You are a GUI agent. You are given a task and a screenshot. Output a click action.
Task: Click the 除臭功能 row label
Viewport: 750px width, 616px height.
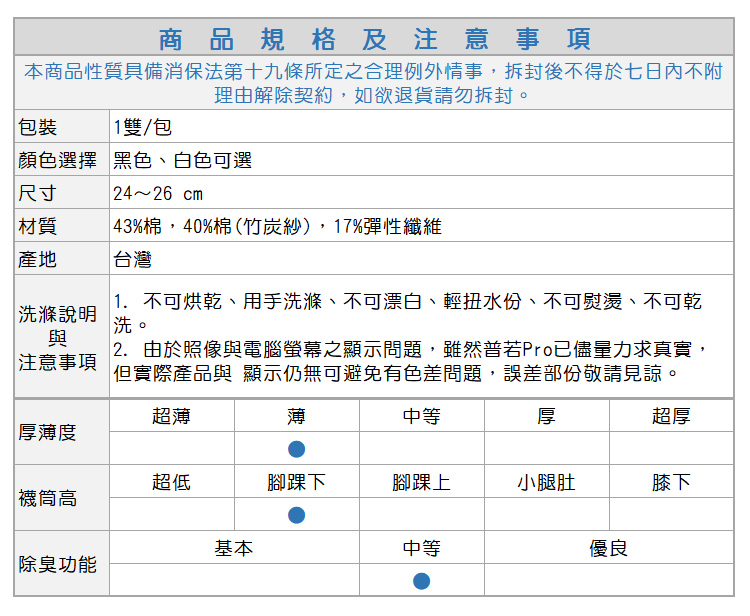tap(57, 564)
